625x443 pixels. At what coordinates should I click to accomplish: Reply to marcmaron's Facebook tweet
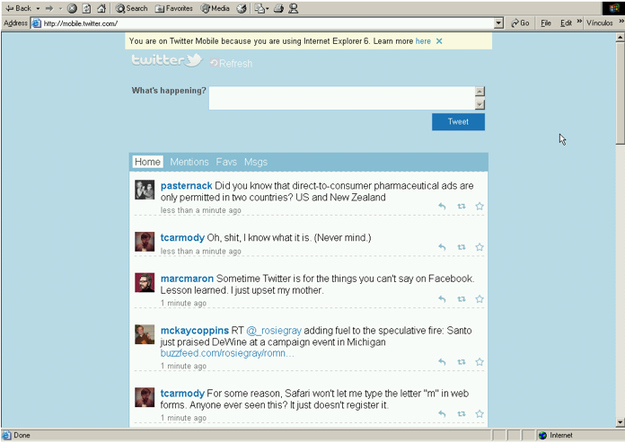coord(442,299)
